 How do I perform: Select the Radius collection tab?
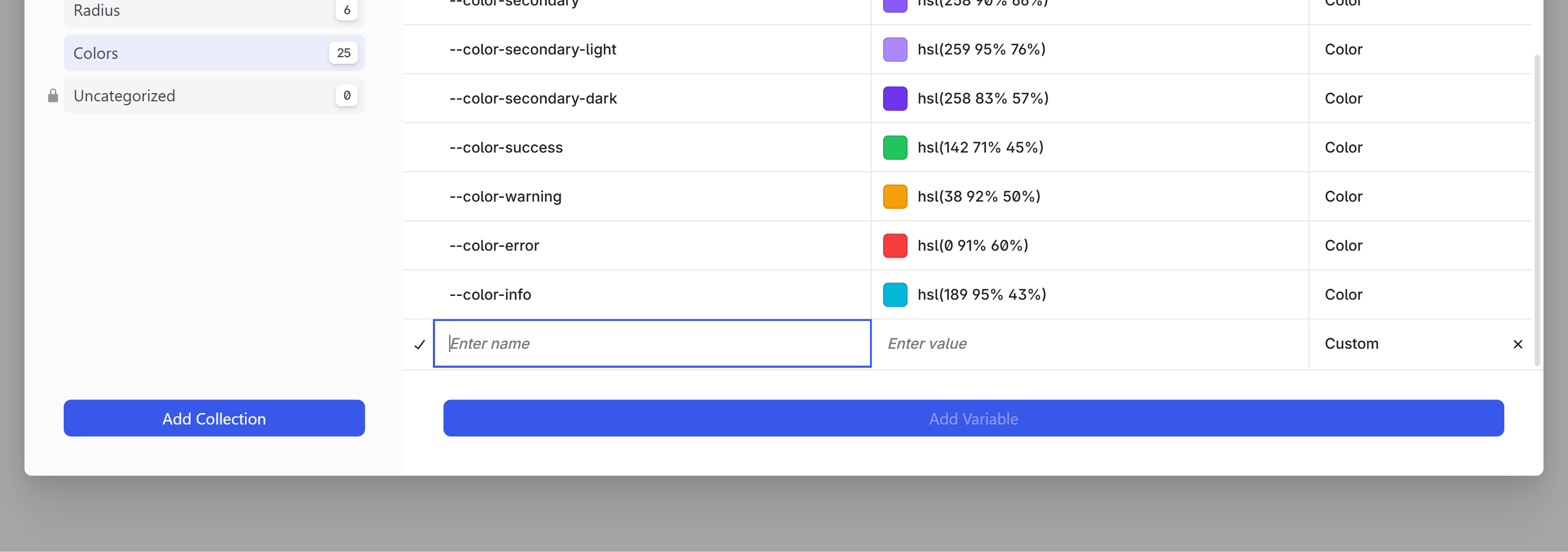pyautogui.click(x=213, y=10)
